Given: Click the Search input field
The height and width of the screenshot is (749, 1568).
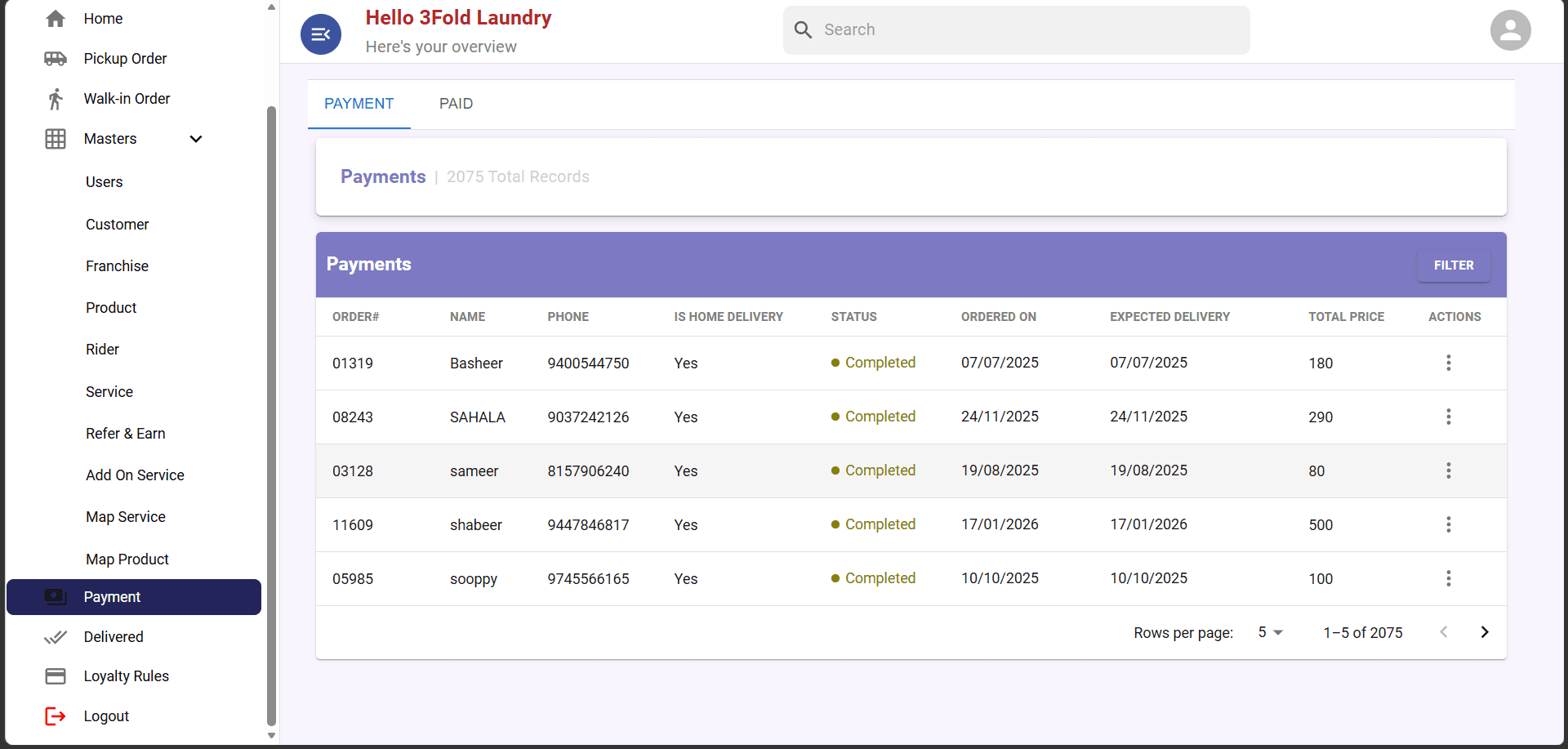Looking at the screenshot, I should [x=1016, y=30].
